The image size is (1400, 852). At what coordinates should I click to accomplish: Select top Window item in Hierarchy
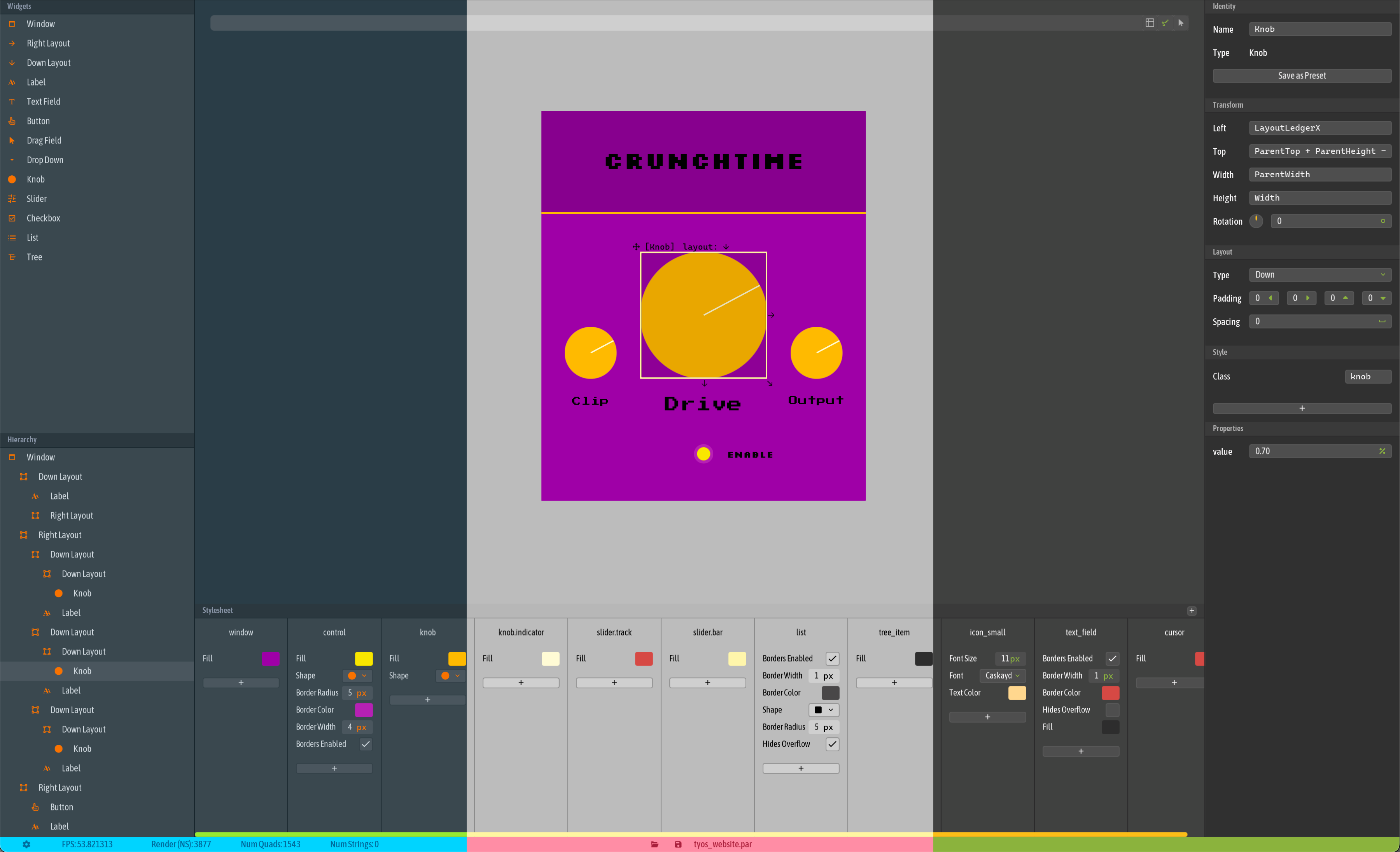97,457
